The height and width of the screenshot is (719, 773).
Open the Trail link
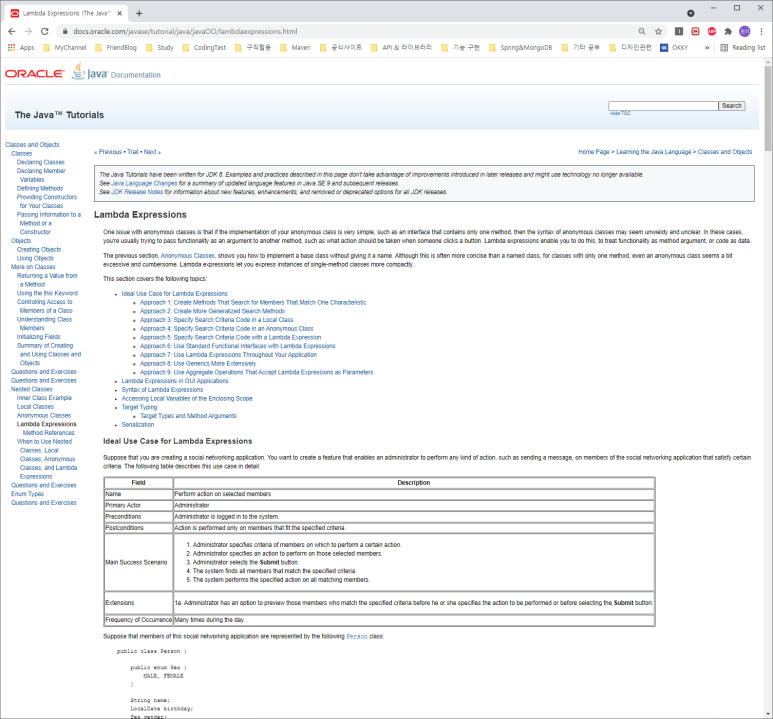point(133,152)
